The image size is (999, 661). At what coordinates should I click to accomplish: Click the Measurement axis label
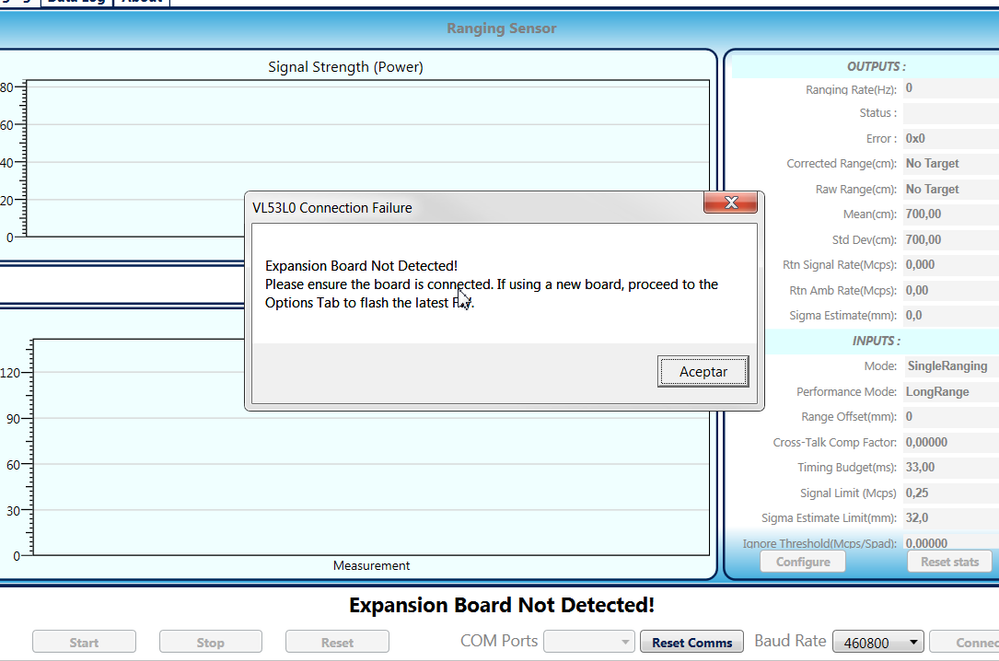tap(371, 565)
